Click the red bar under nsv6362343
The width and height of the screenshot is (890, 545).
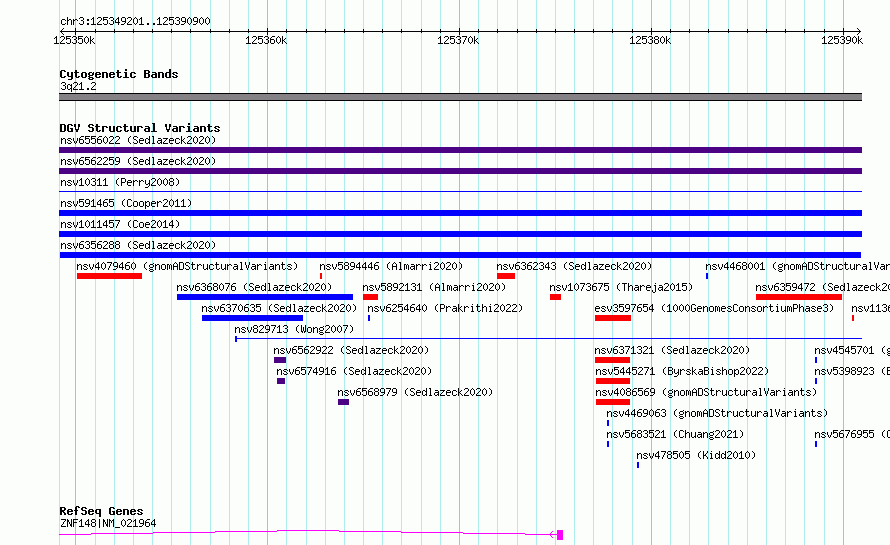click(506, 276)
